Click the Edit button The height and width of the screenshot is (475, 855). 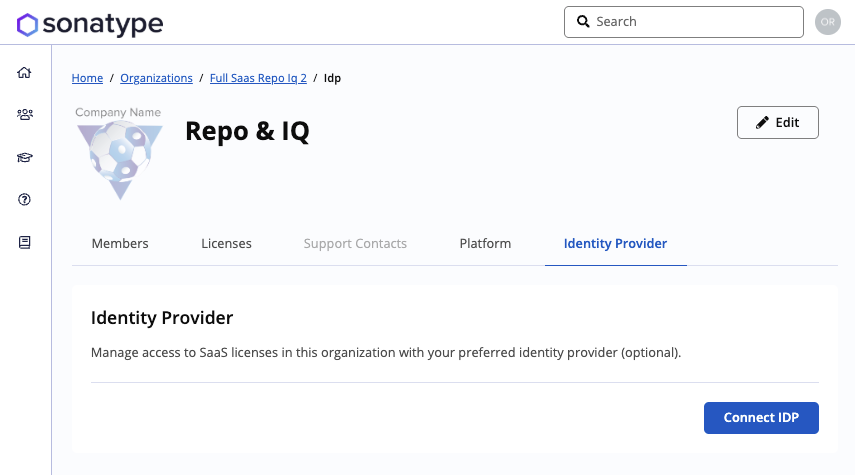pyautogui.click(x=778, y=123)
